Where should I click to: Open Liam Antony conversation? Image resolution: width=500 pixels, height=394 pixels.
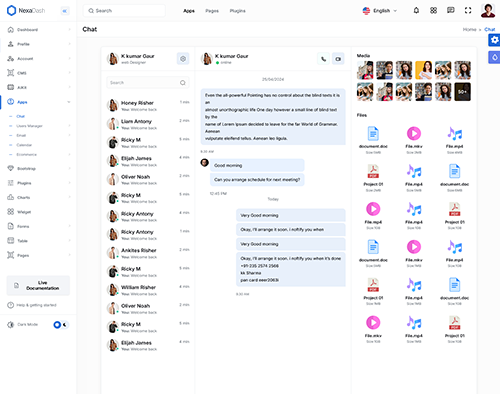coord(148,124)
